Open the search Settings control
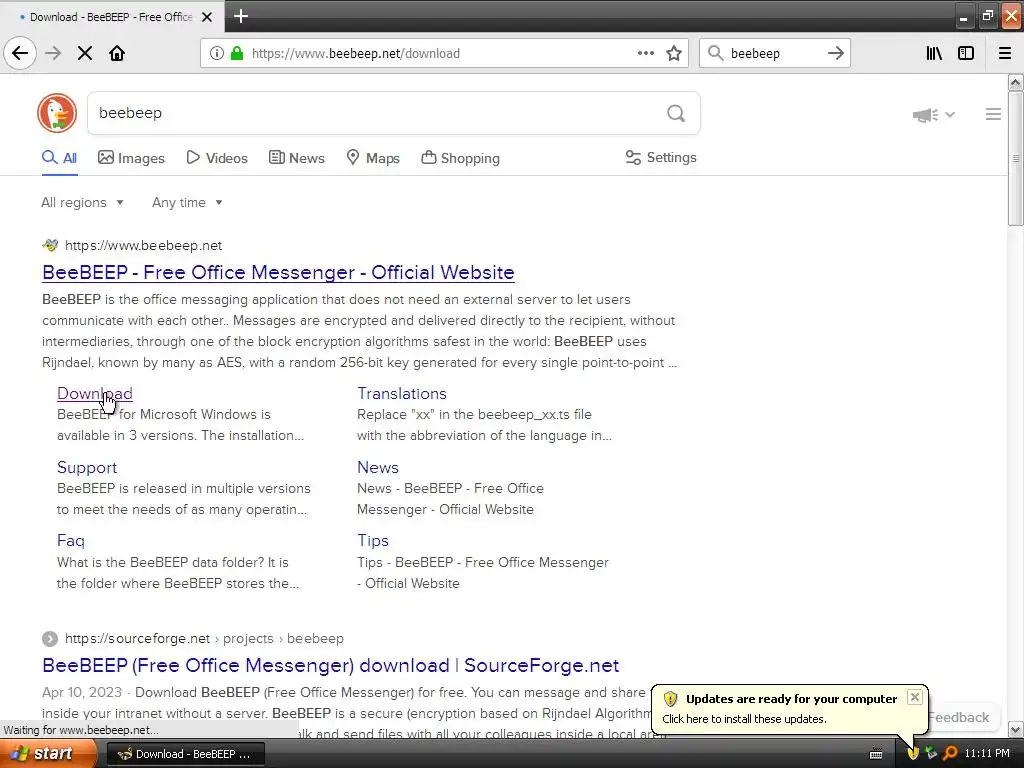This screenshot has width=1024, height=768. (661, 157)
